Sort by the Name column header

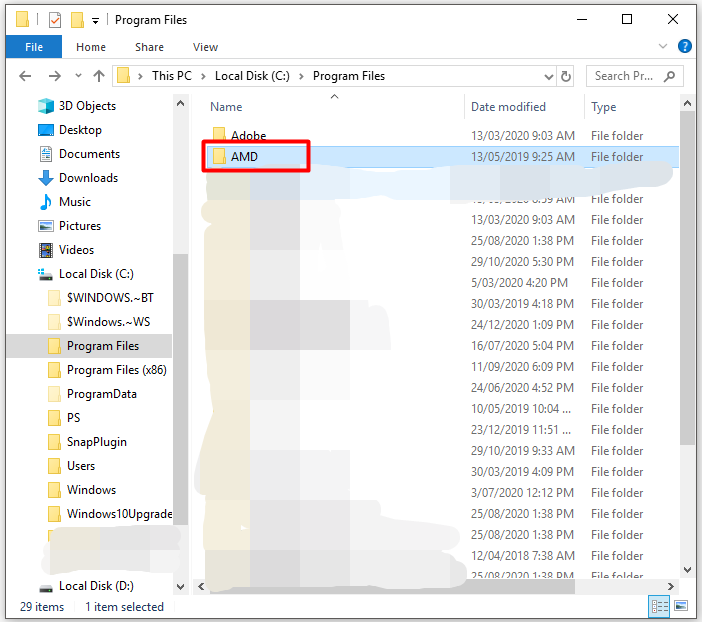pyautogui.click(x=226, y=107)
